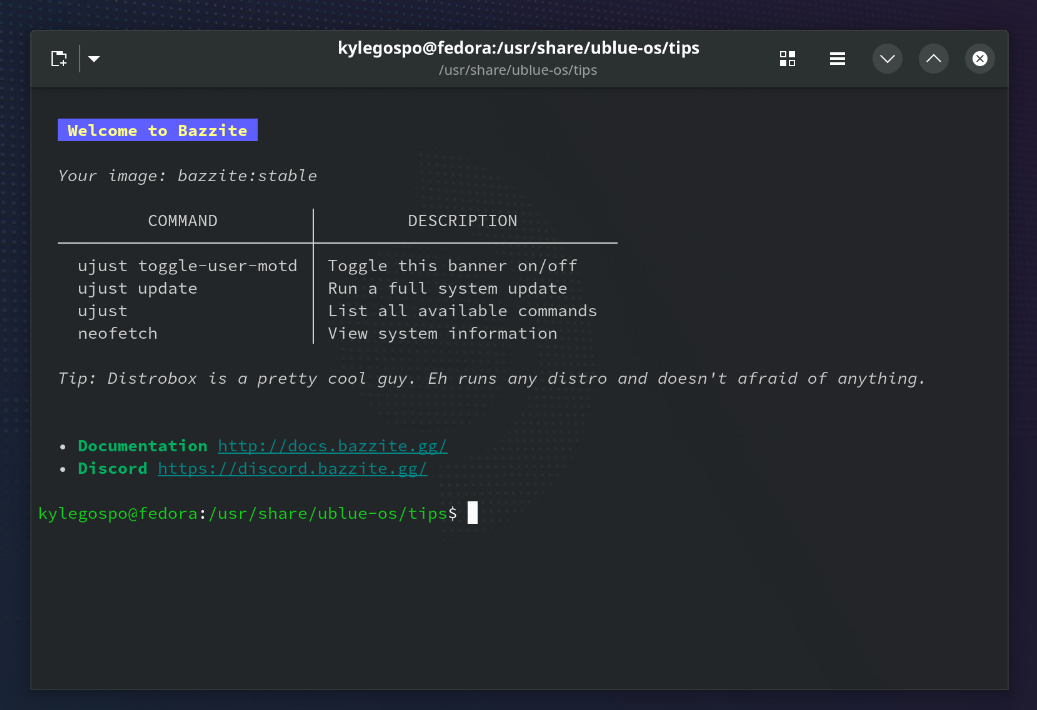The width and height of the screenshot is (1037, 710).
Task: Click the path subtitle under the title
Action: 518,70
